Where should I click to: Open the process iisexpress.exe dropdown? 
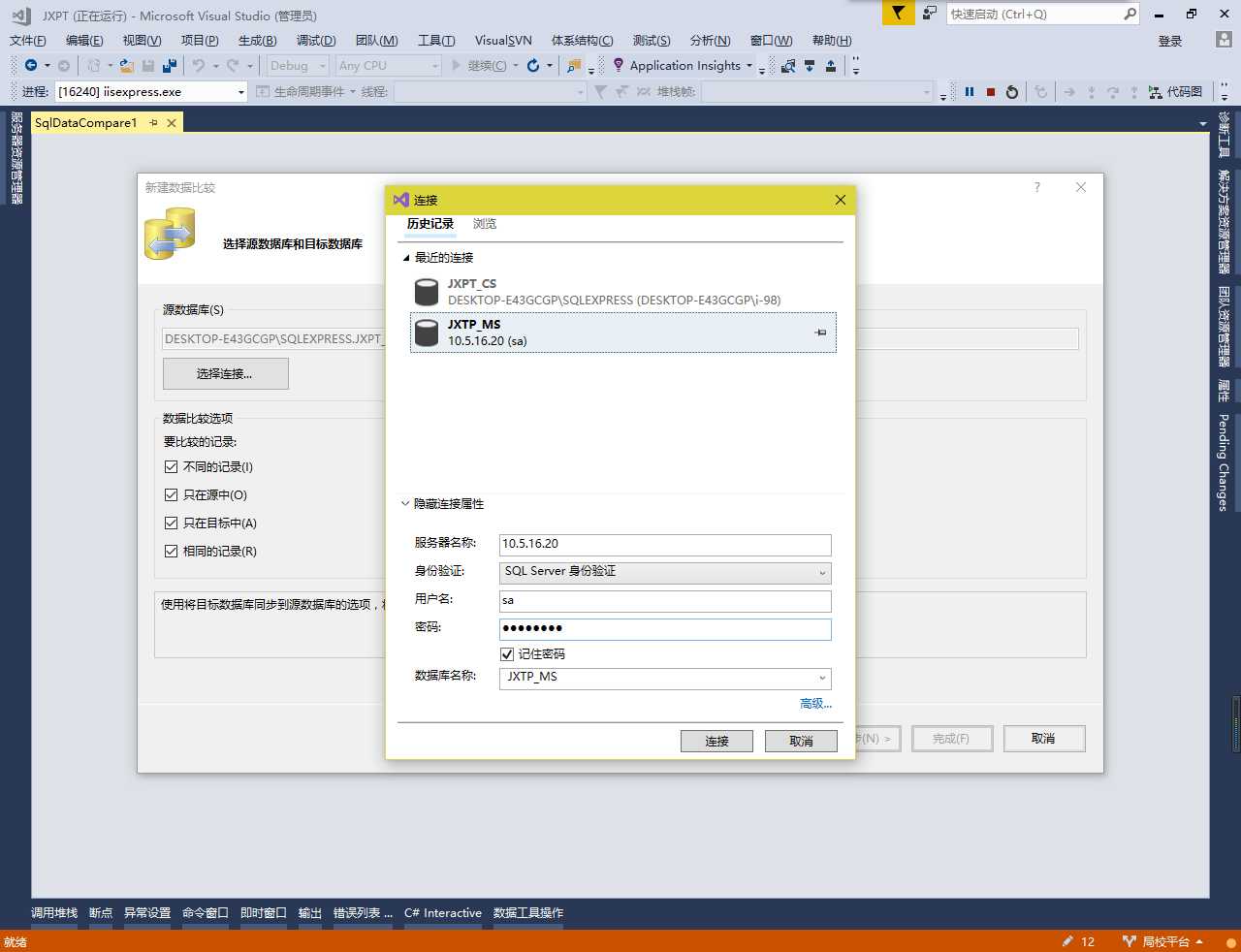coord(241,92)
